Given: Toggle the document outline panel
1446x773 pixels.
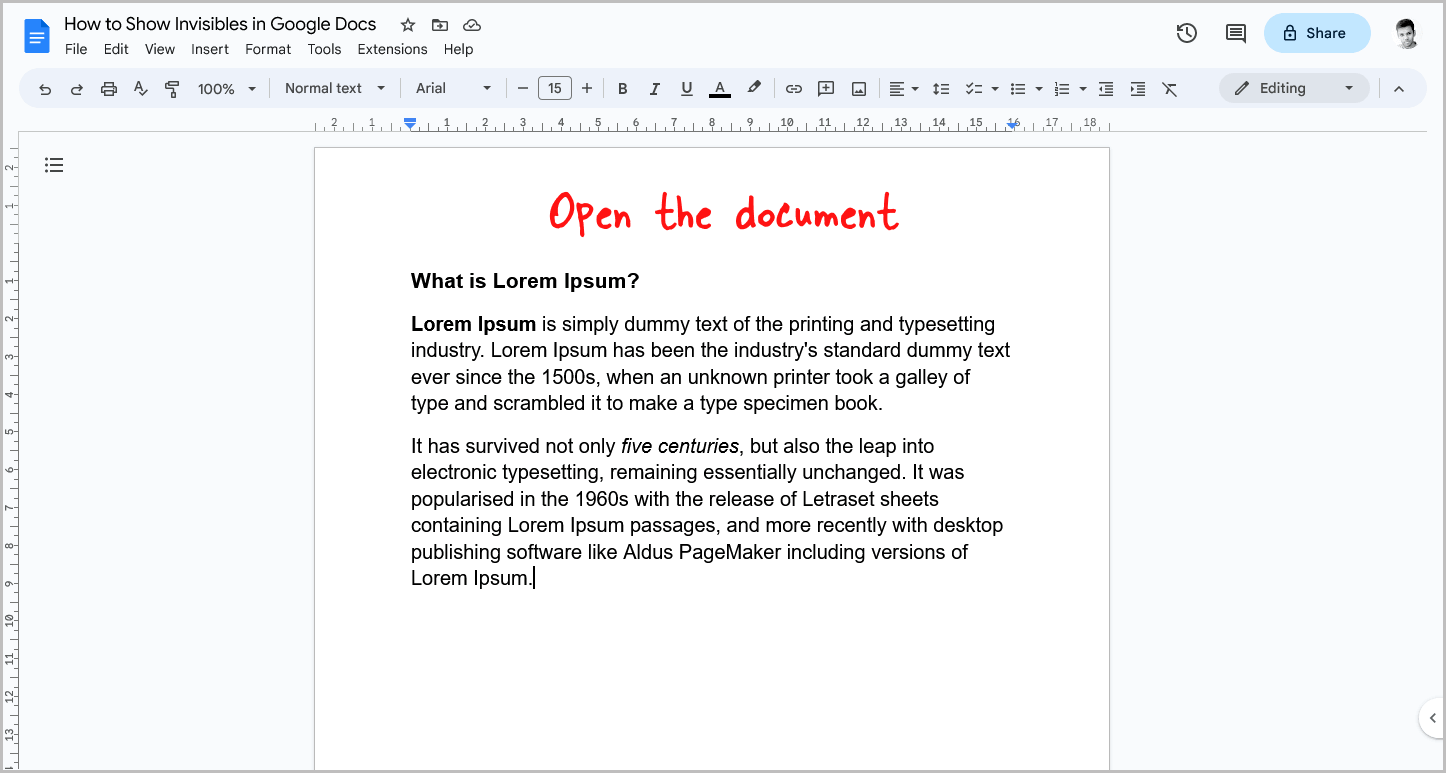Looking at the screenshot, I should click(54, 164).
